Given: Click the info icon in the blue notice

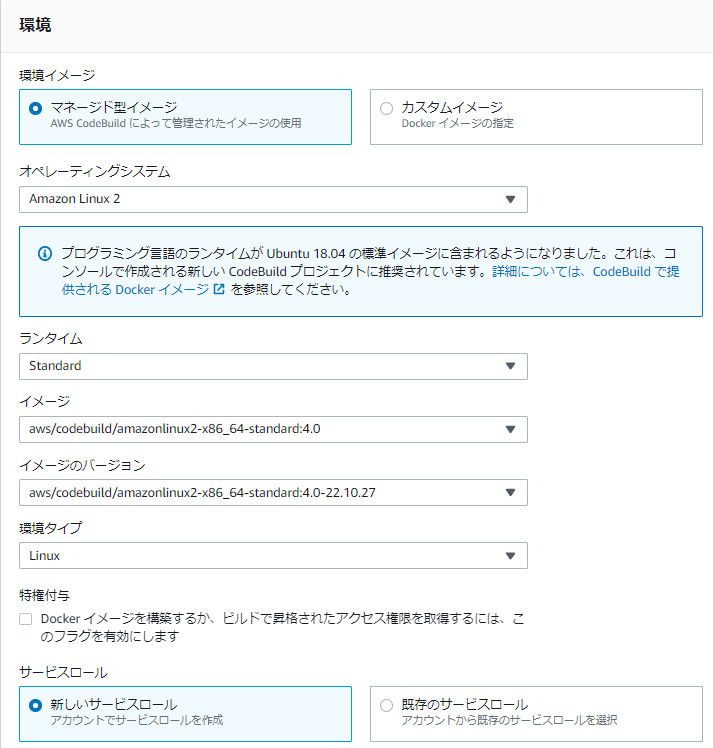Looking at the screenshot, I should [x=45, y=253].
